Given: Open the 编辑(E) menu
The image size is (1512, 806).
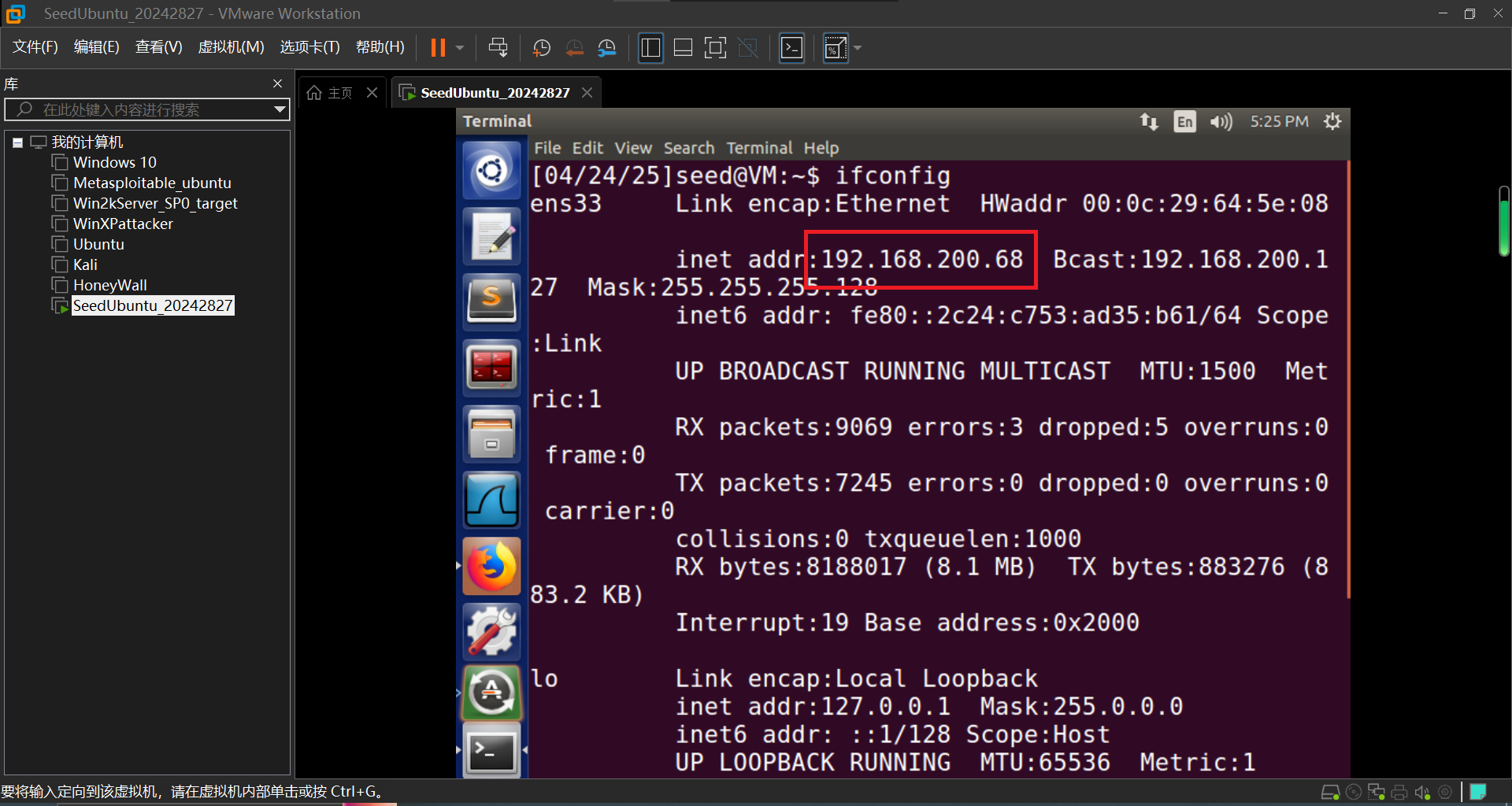Looking at the screenshot, I should pos(97,47).
